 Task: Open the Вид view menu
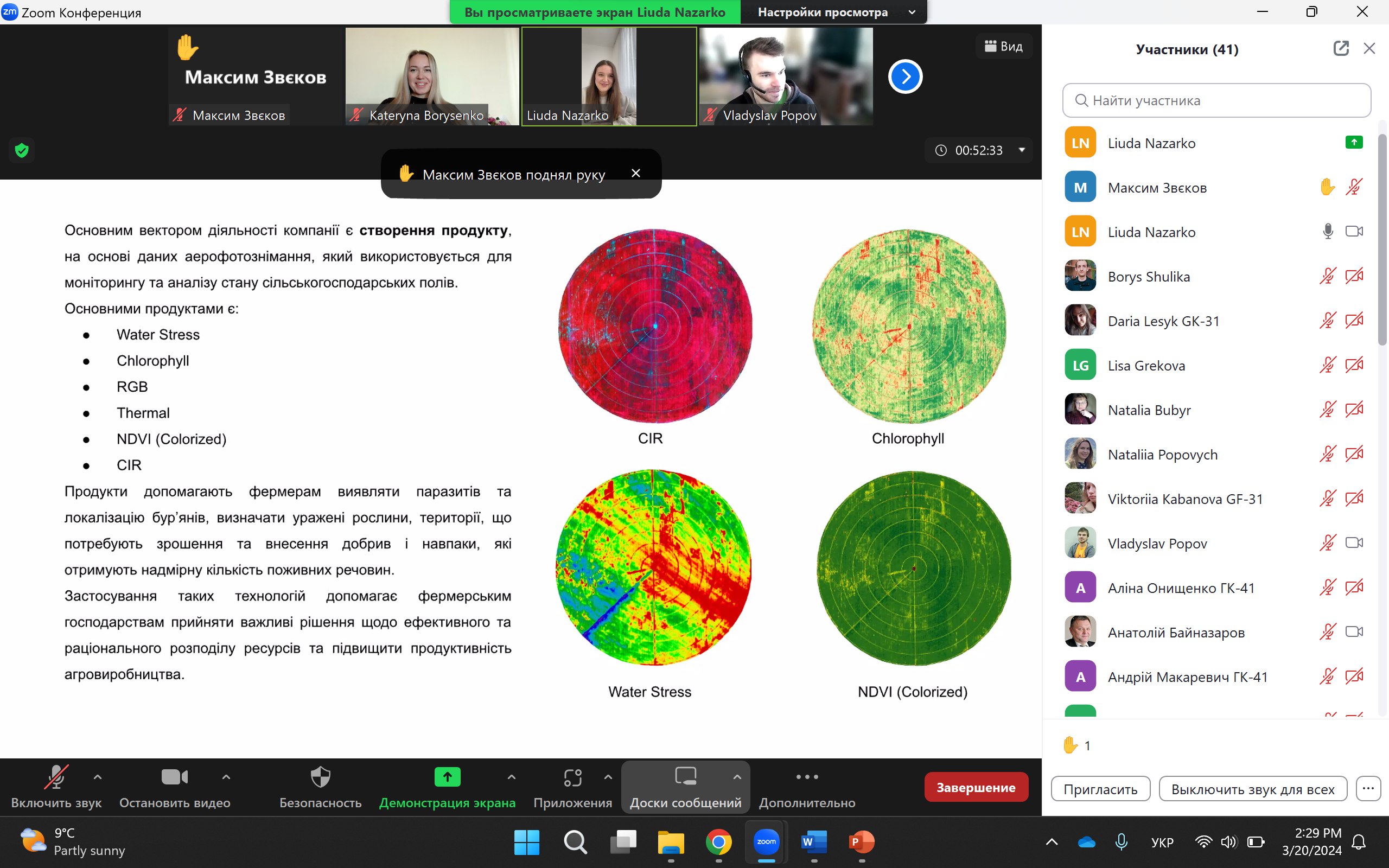click(x=1003, y=47)
